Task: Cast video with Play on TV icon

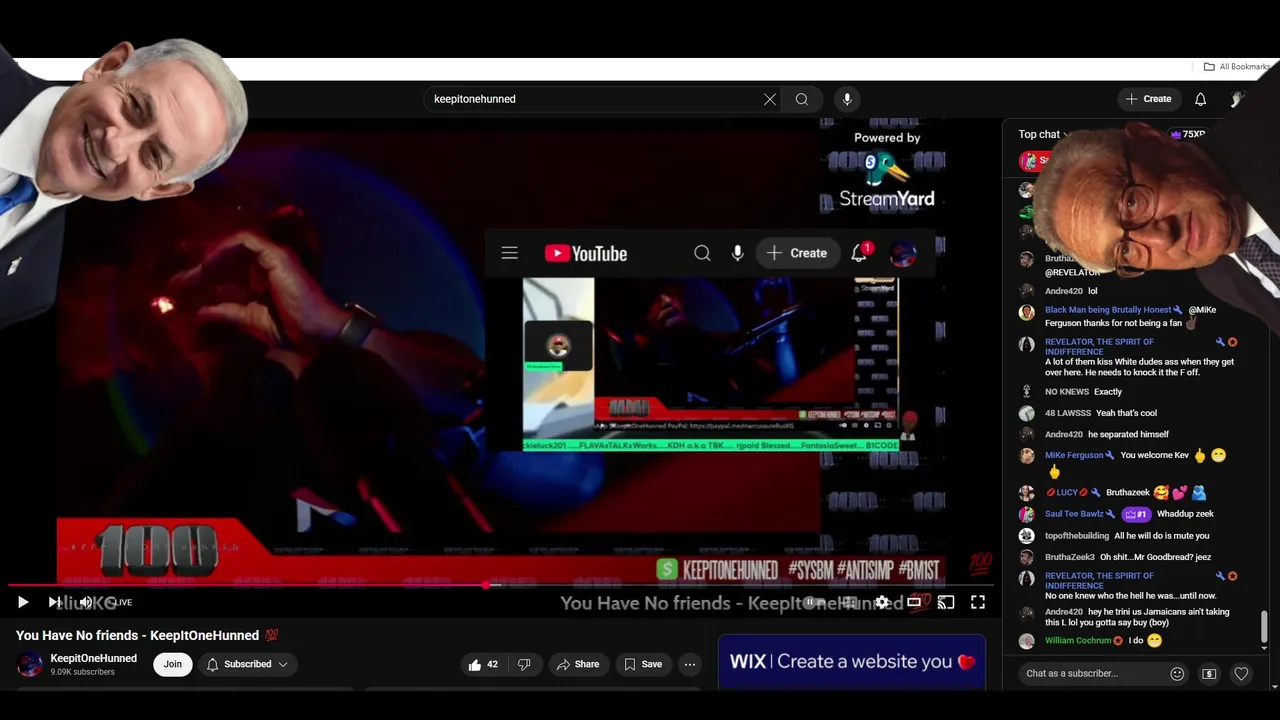Action: click(x=946, y=602)
